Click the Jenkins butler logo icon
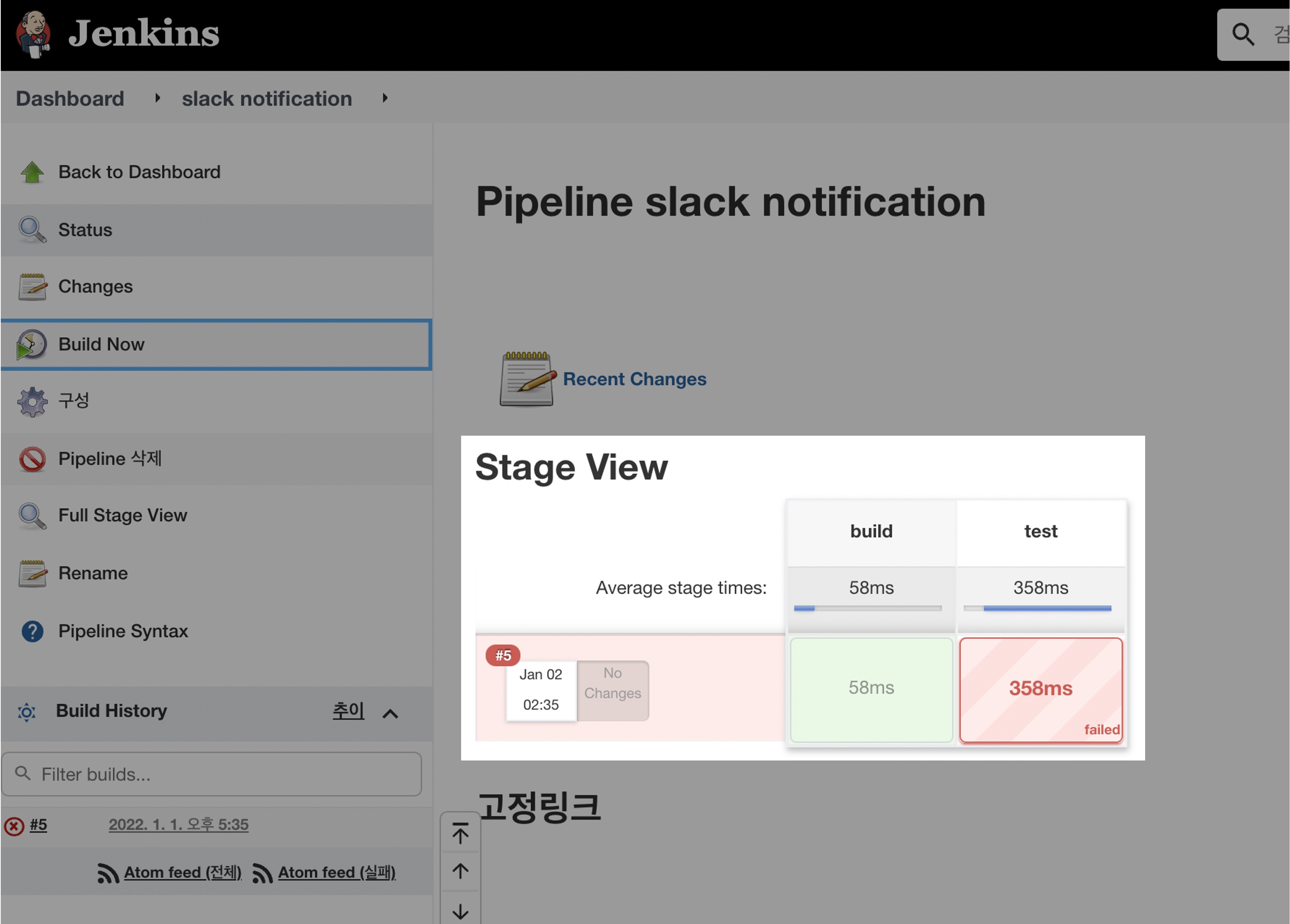This screenshot has width=1290, height=924. click(33, 34)
